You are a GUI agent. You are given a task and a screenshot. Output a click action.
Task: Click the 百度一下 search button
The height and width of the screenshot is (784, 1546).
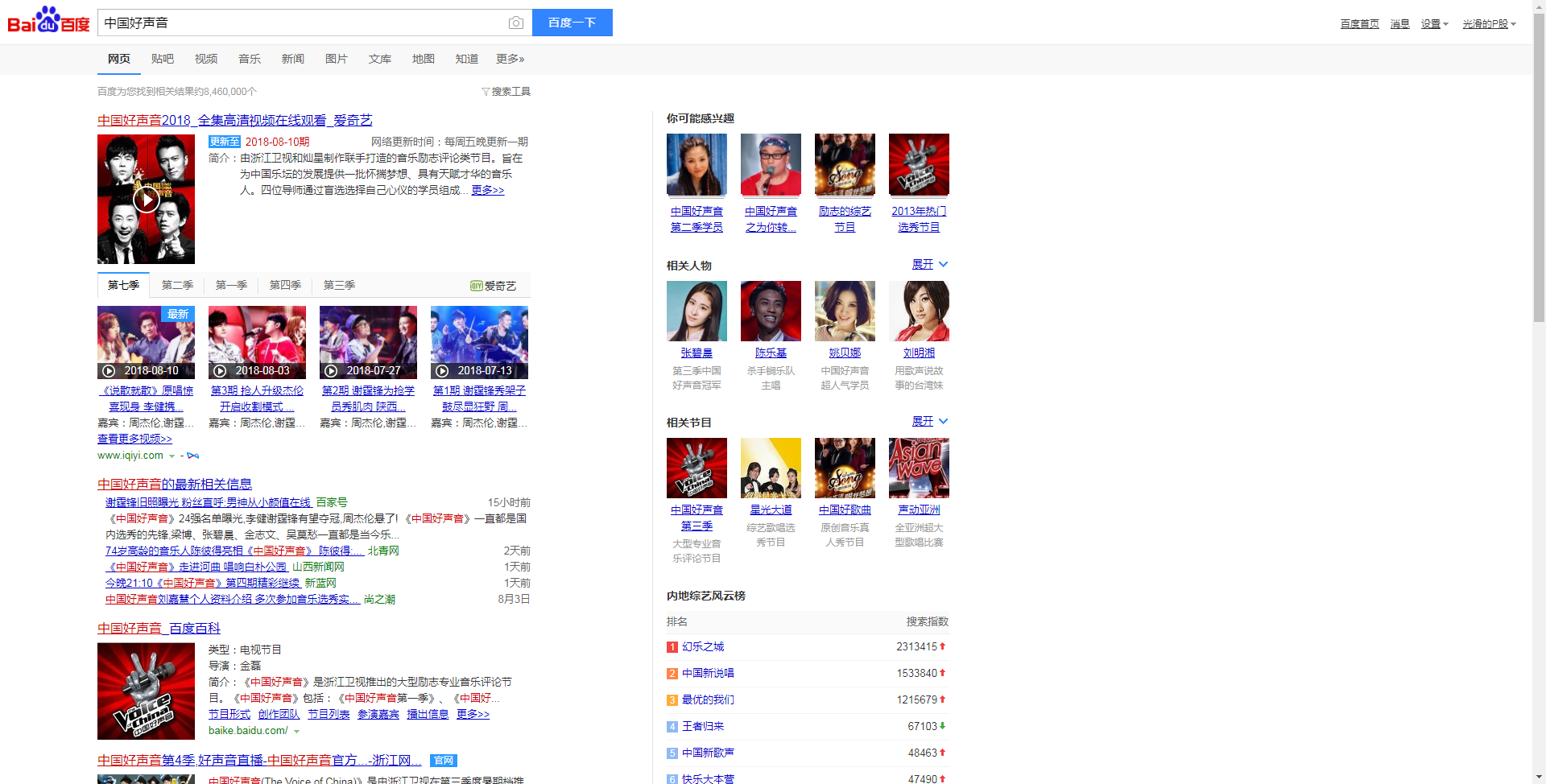pos(572,23)
